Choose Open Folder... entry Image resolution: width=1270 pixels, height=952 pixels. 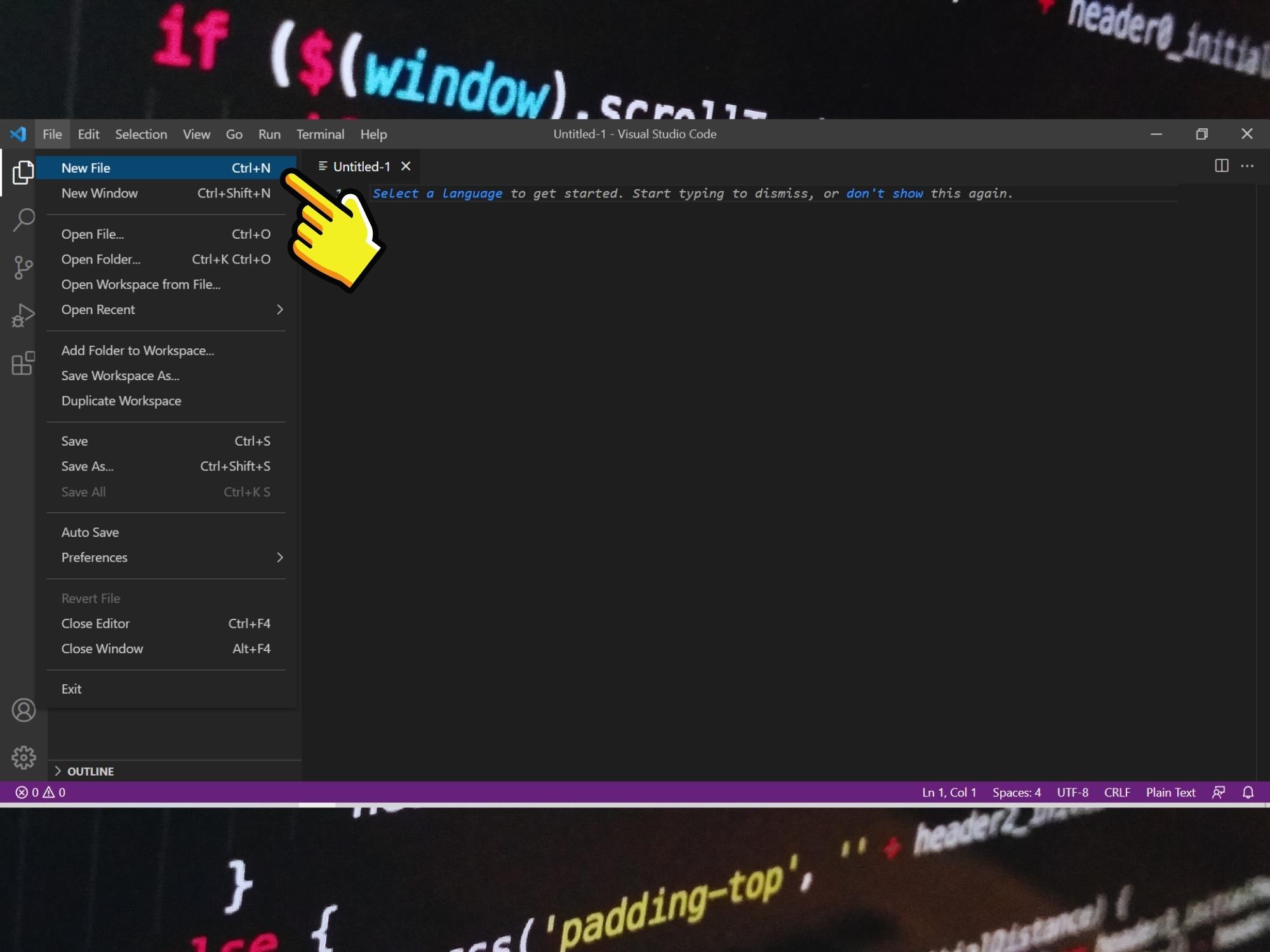pos(166,260)
